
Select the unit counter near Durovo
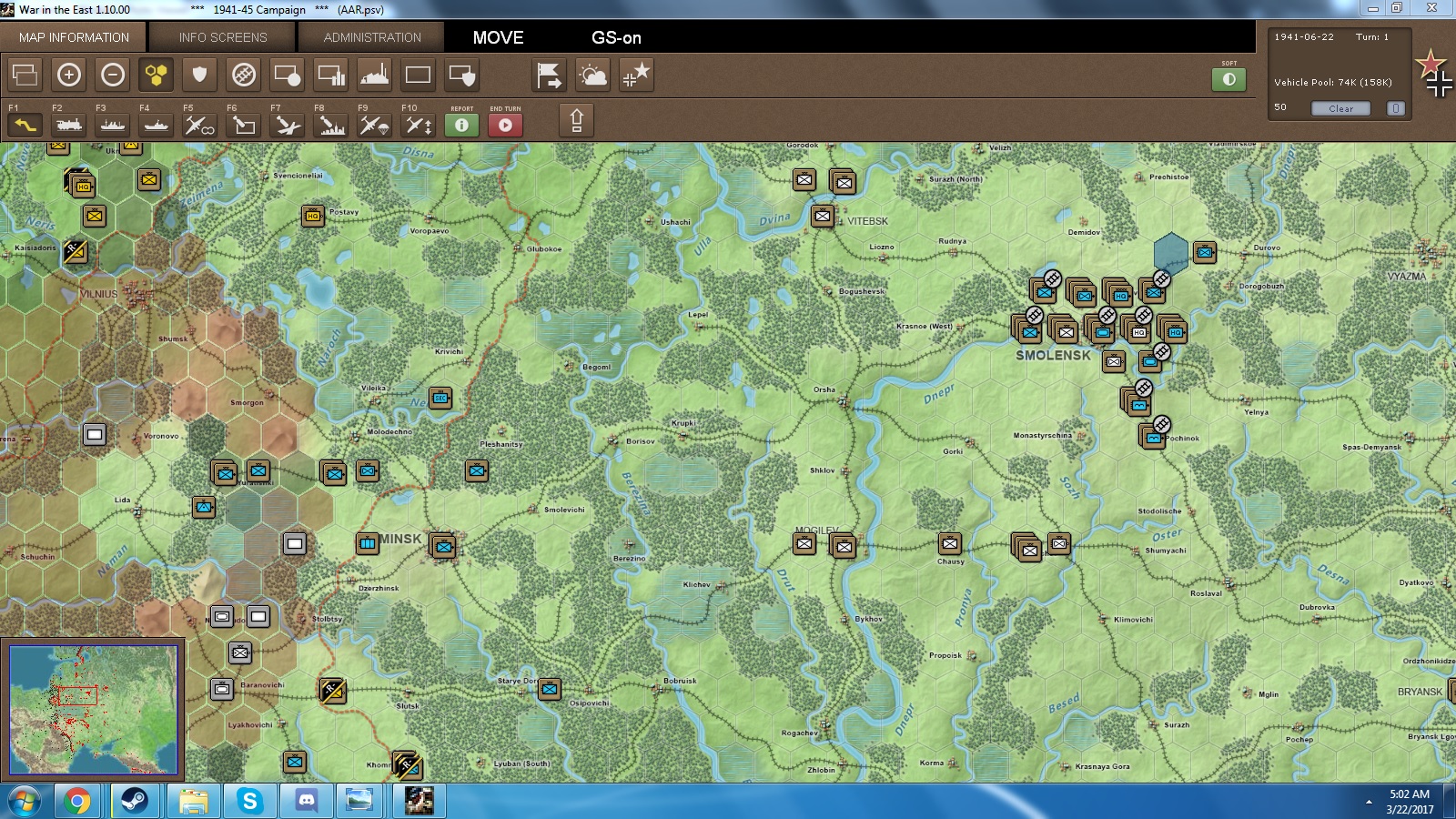tap(1205, 252)
